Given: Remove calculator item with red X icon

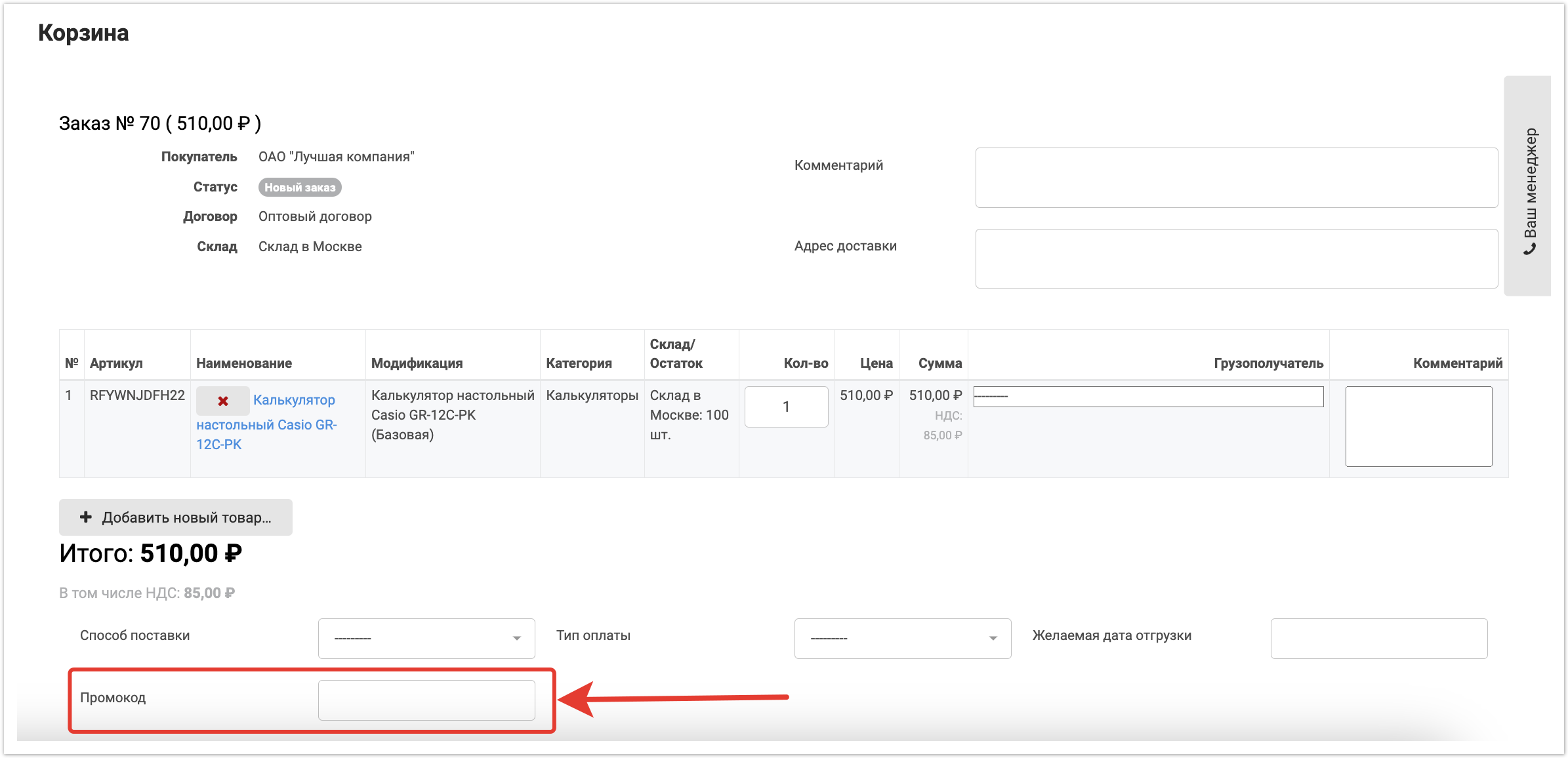Looking at the screenshot, I should tap(223, 401).
